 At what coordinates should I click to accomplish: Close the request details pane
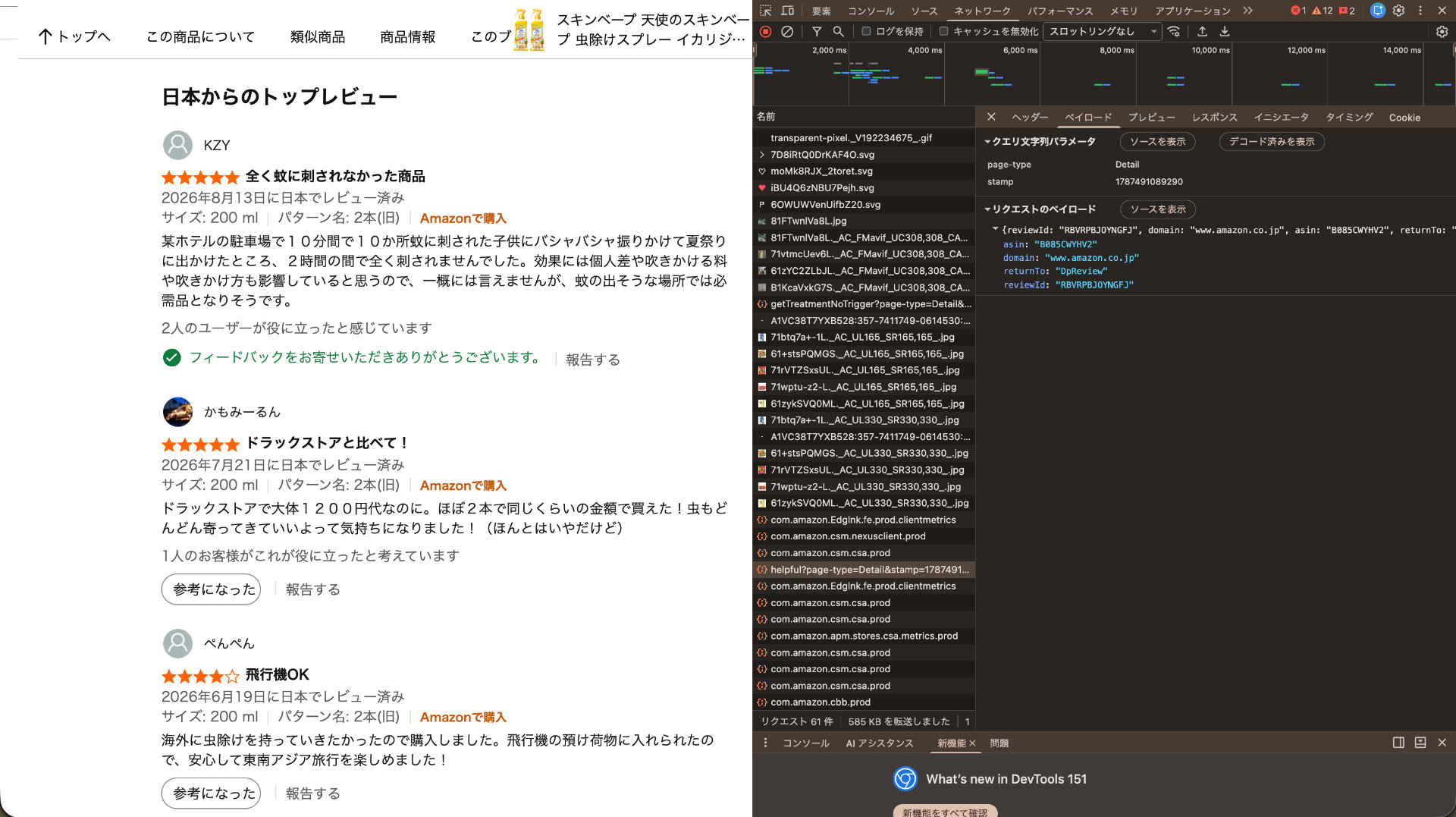(991, 117)
